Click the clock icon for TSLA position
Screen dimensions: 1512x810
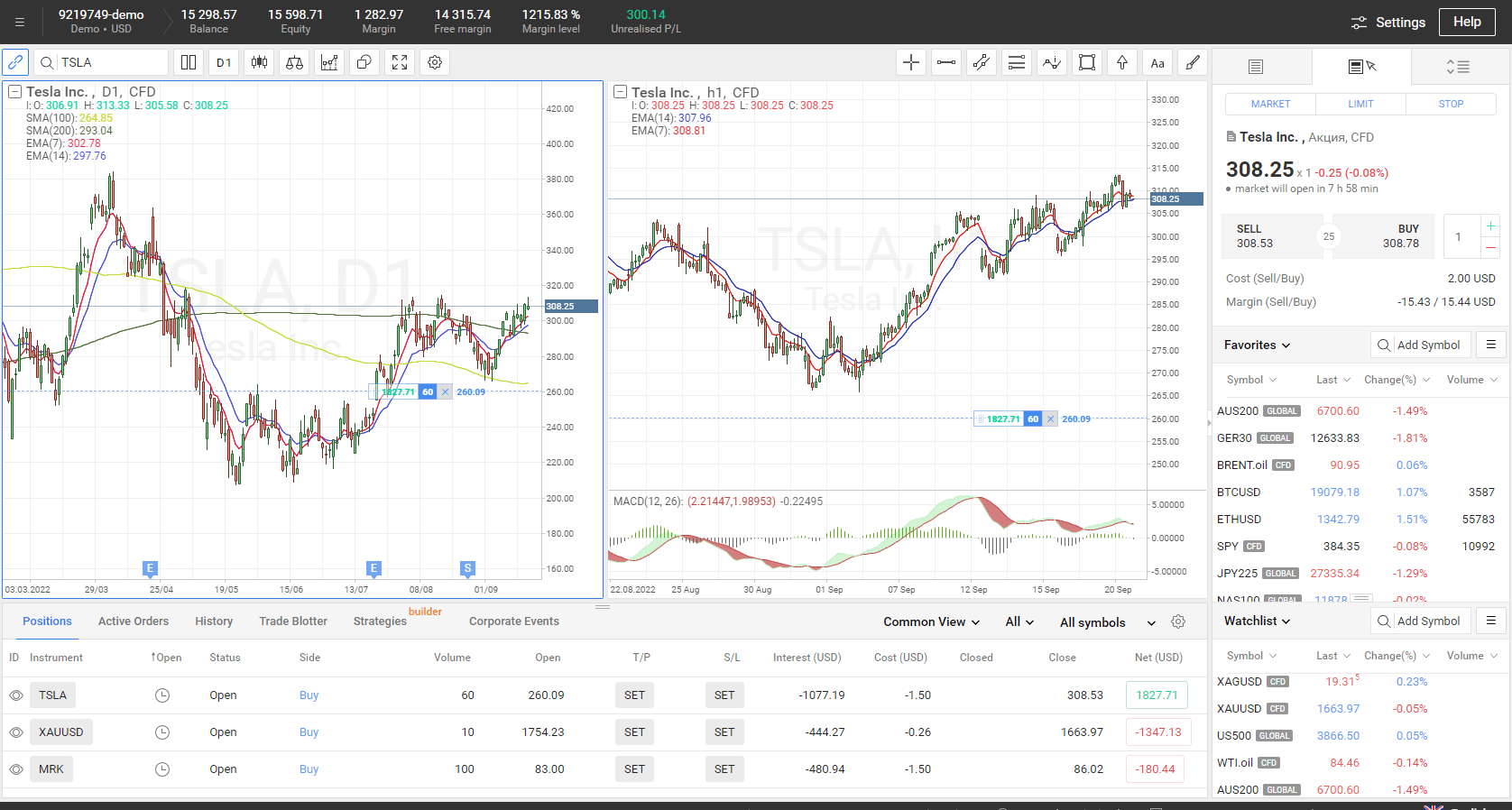coord(162,695)
